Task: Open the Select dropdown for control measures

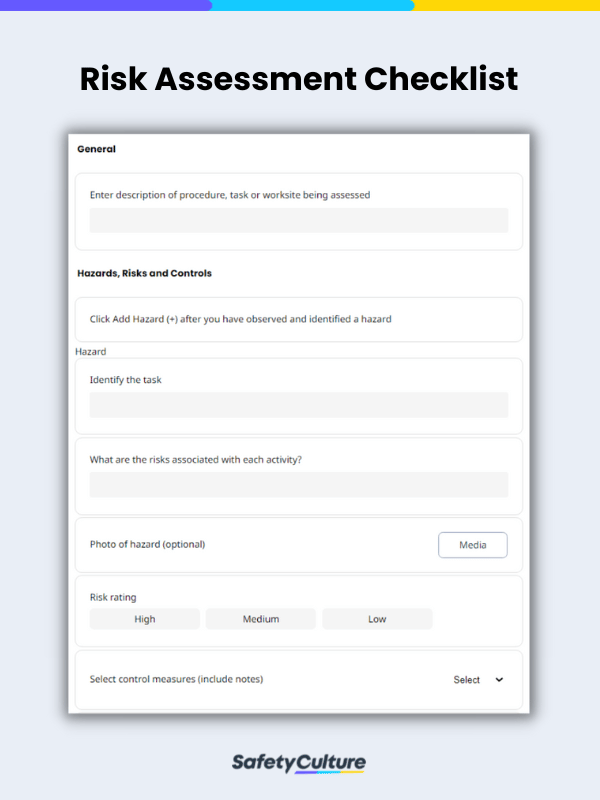Action: (466, 679)
